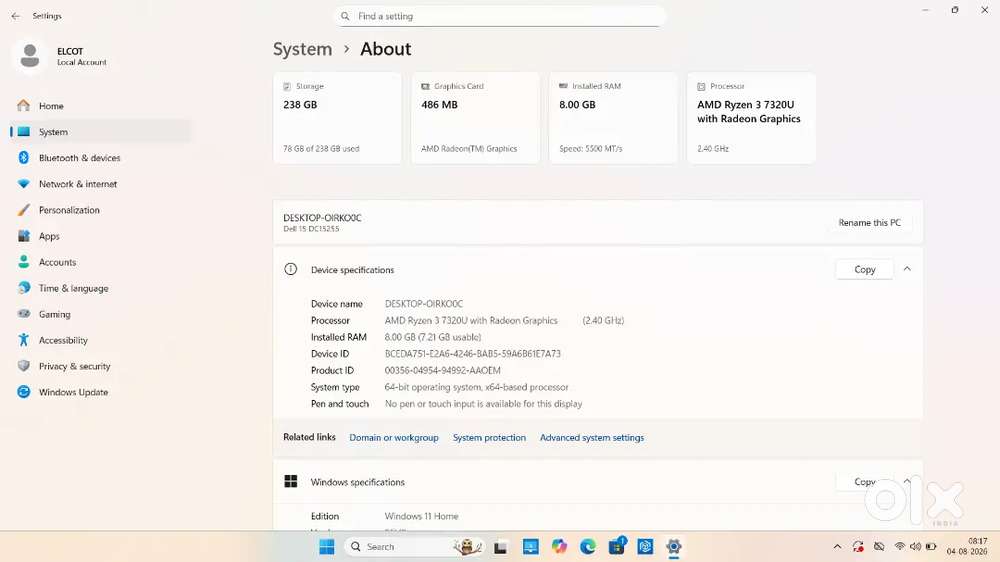
Task: Open Domain or workgroup link
Action: 393,438
